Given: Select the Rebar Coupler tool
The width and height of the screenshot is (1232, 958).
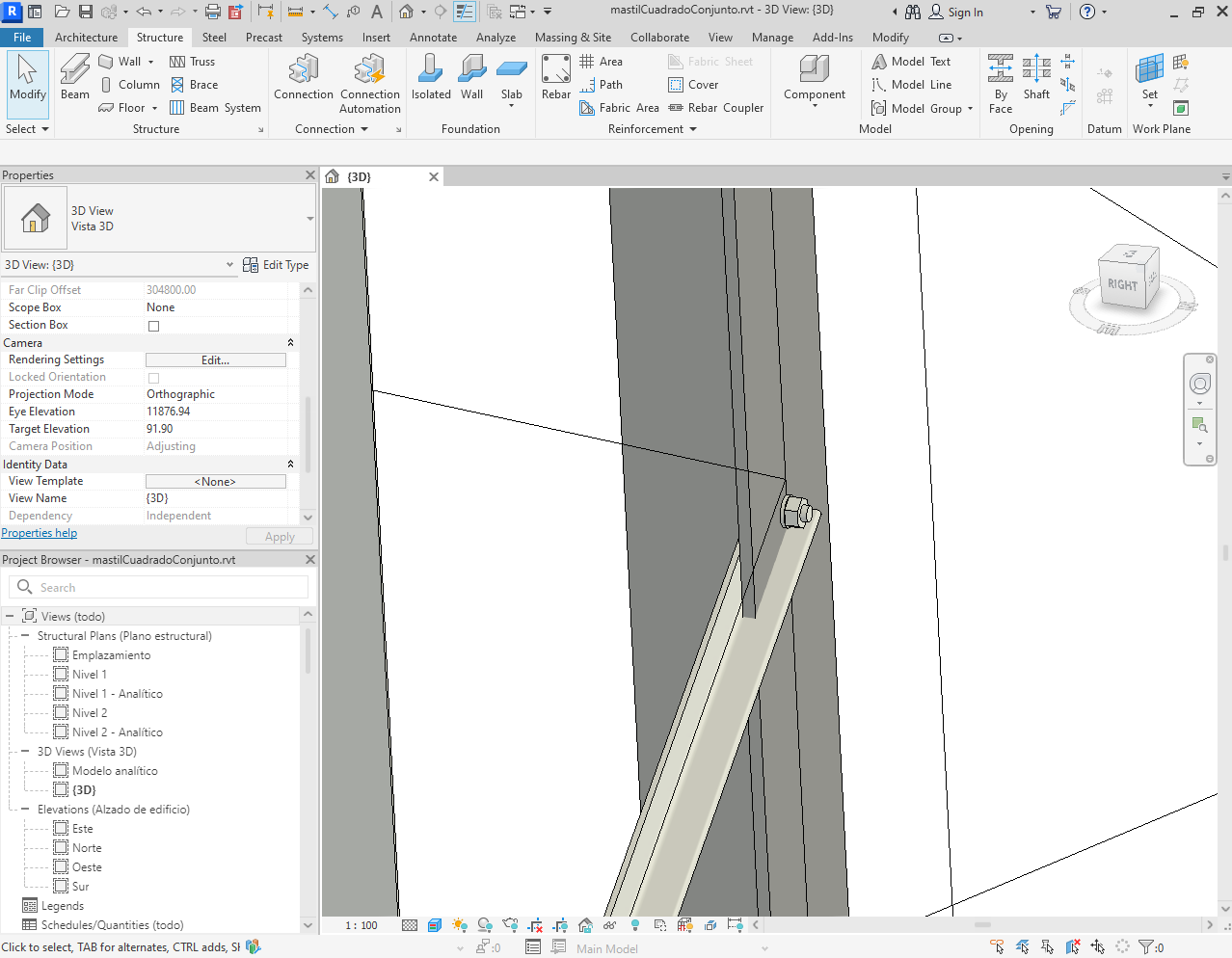Looking at the screenshot, I should [x=715, y=108].
